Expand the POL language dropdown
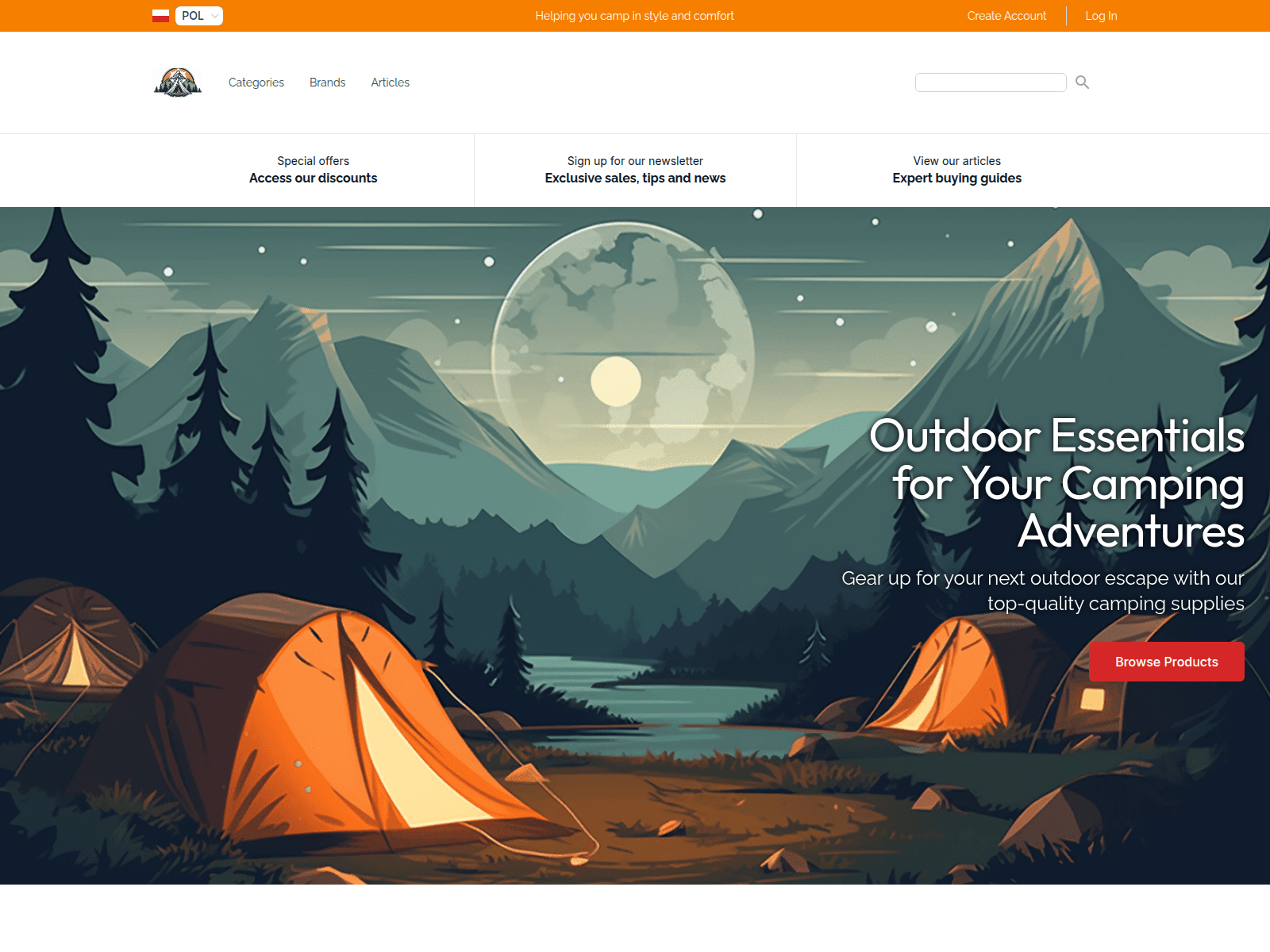The image size is (1270, 952). click(x=198, y=15)
